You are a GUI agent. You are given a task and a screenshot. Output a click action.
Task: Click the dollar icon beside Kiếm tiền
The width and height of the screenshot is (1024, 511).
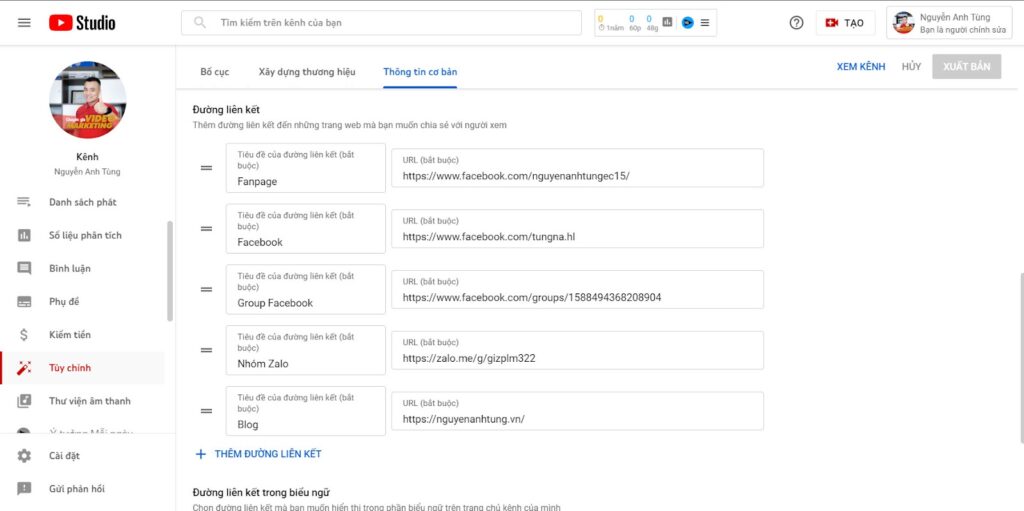click(24, 335)
